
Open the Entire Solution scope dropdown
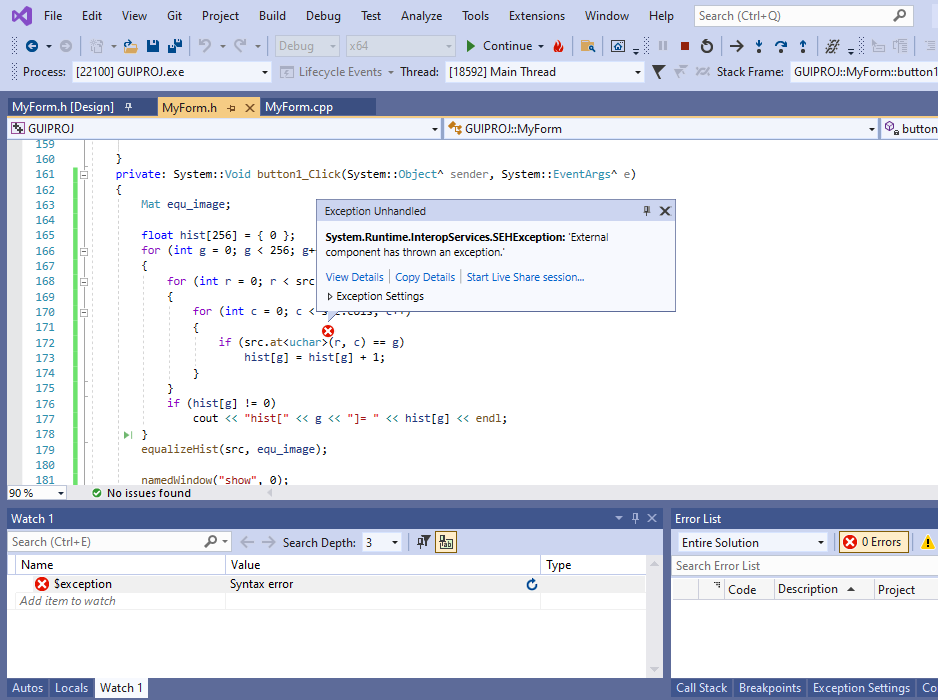[x=820, y=542]
